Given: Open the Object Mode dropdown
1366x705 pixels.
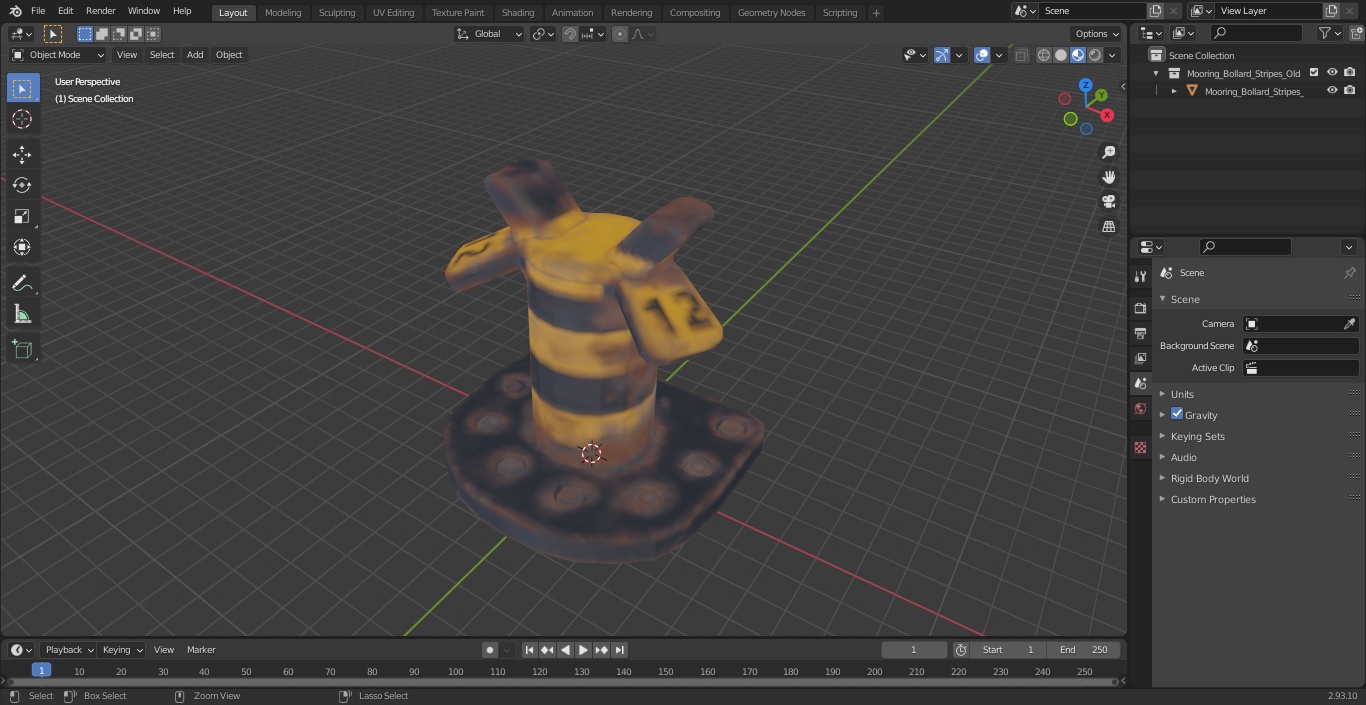Looking at the screenshot, I should pos(58,55).
